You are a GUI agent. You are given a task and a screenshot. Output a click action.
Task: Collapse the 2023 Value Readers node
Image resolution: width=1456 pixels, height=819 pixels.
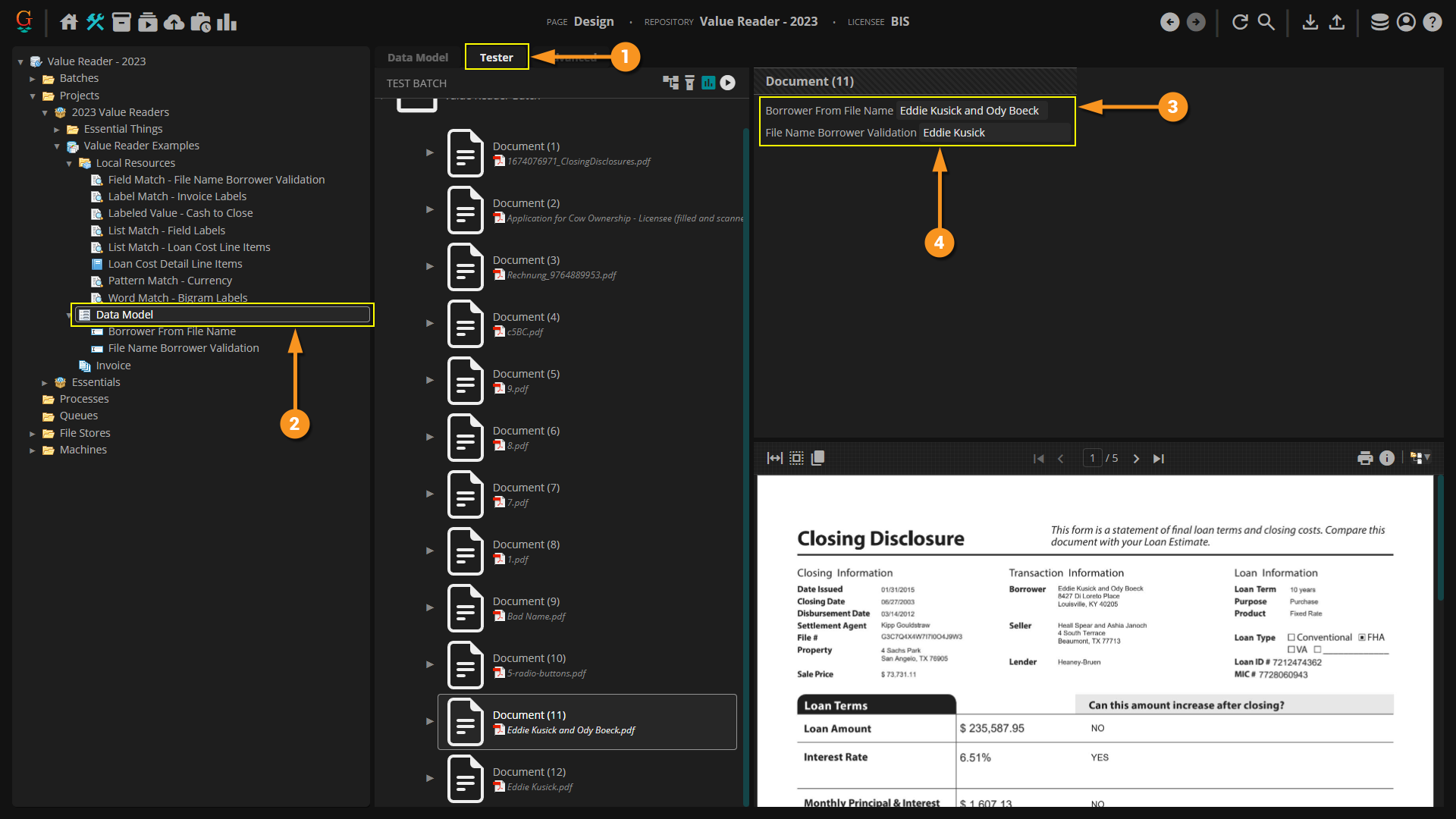tap(45, 112)
